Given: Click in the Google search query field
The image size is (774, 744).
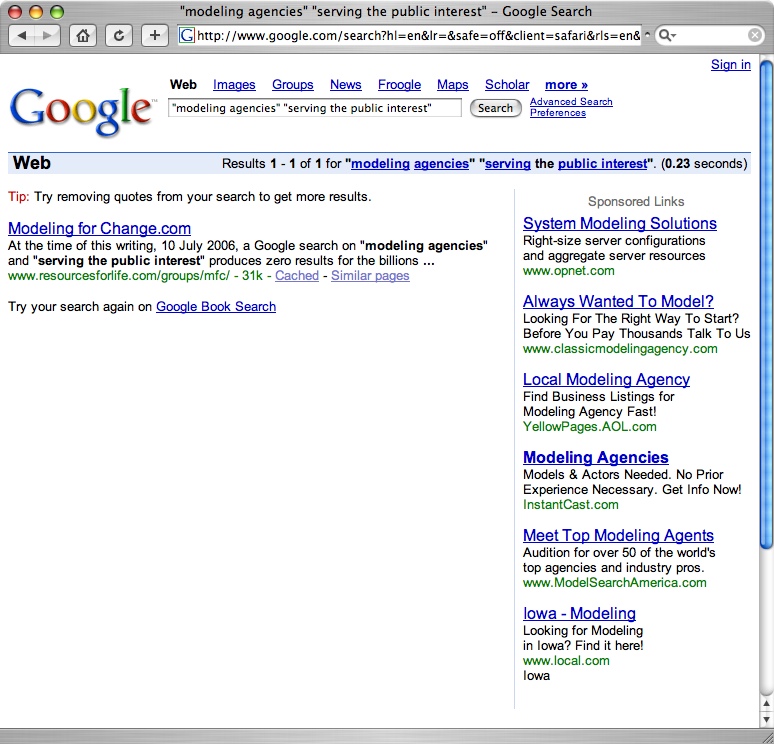Looking at the screenshot, I should 314,108.
